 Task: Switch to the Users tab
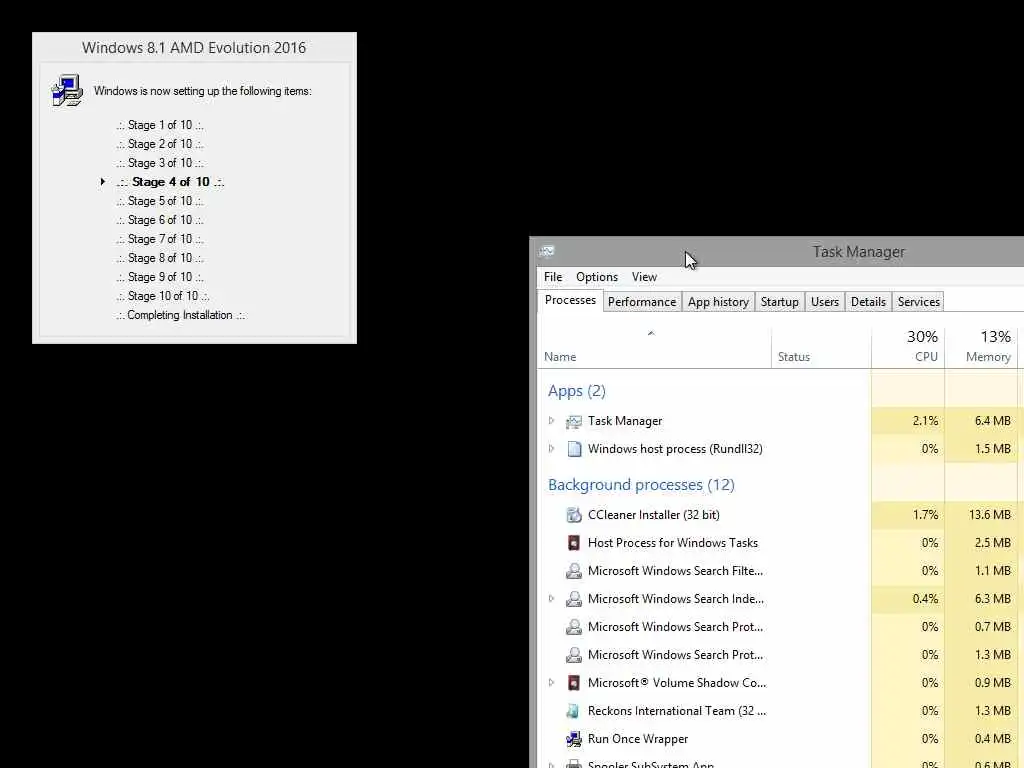coord(824,302)
